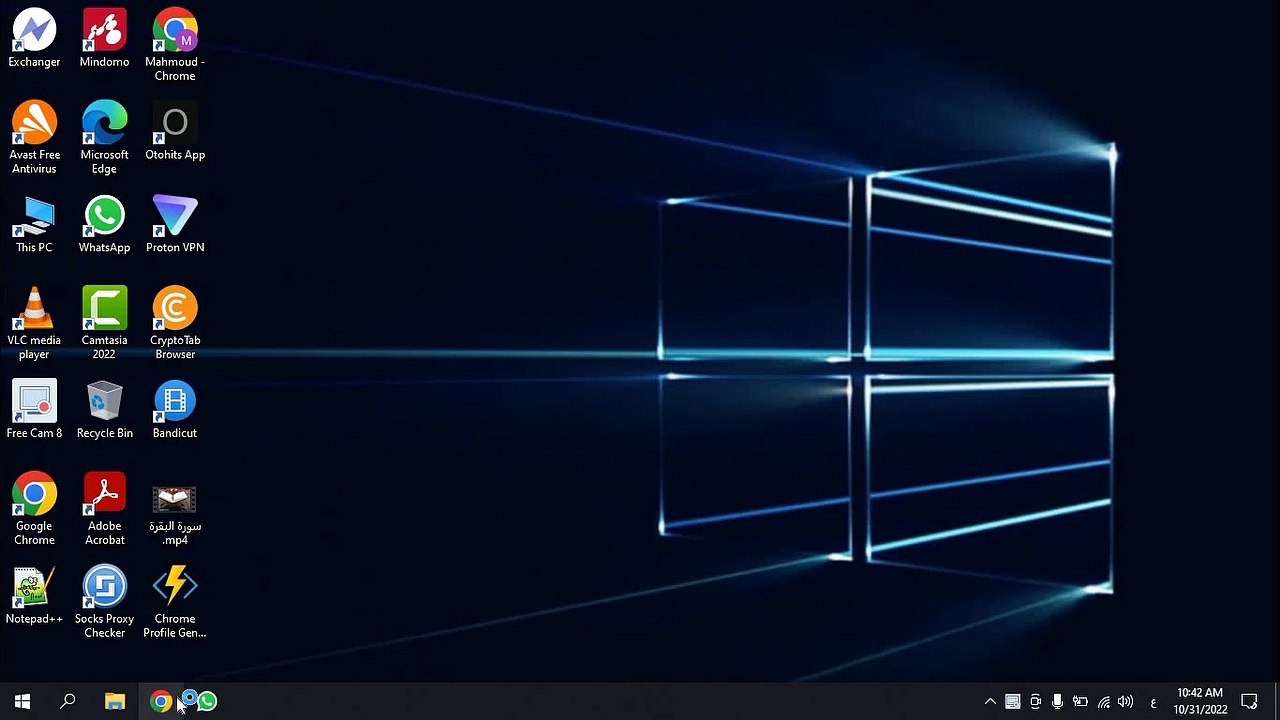Select the Otohits App icon
Viewport: 1280px width, 720px height.
(175, 132)
